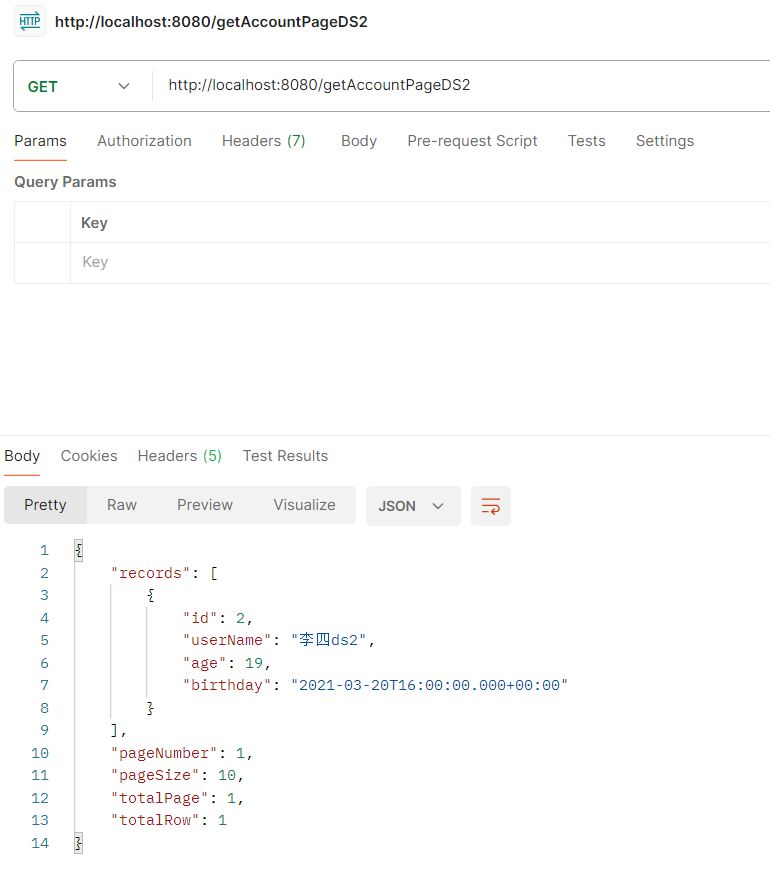Image resolution: width=770 pixels, height=889 pixels.
Task: Select the response Body tab beside Cookies
Action: point(22,456)
